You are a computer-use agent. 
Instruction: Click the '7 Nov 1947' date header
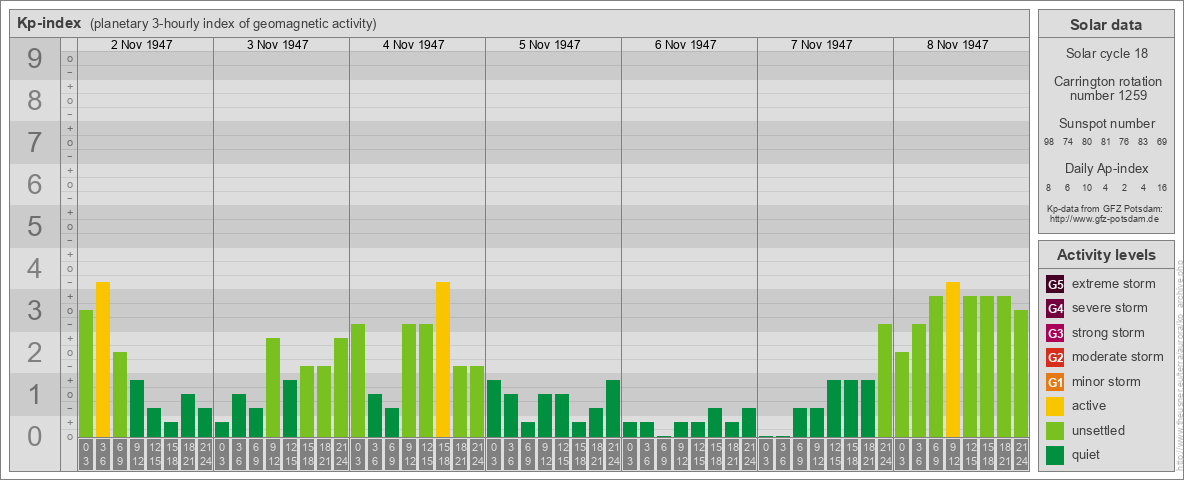tap(821, 45)
